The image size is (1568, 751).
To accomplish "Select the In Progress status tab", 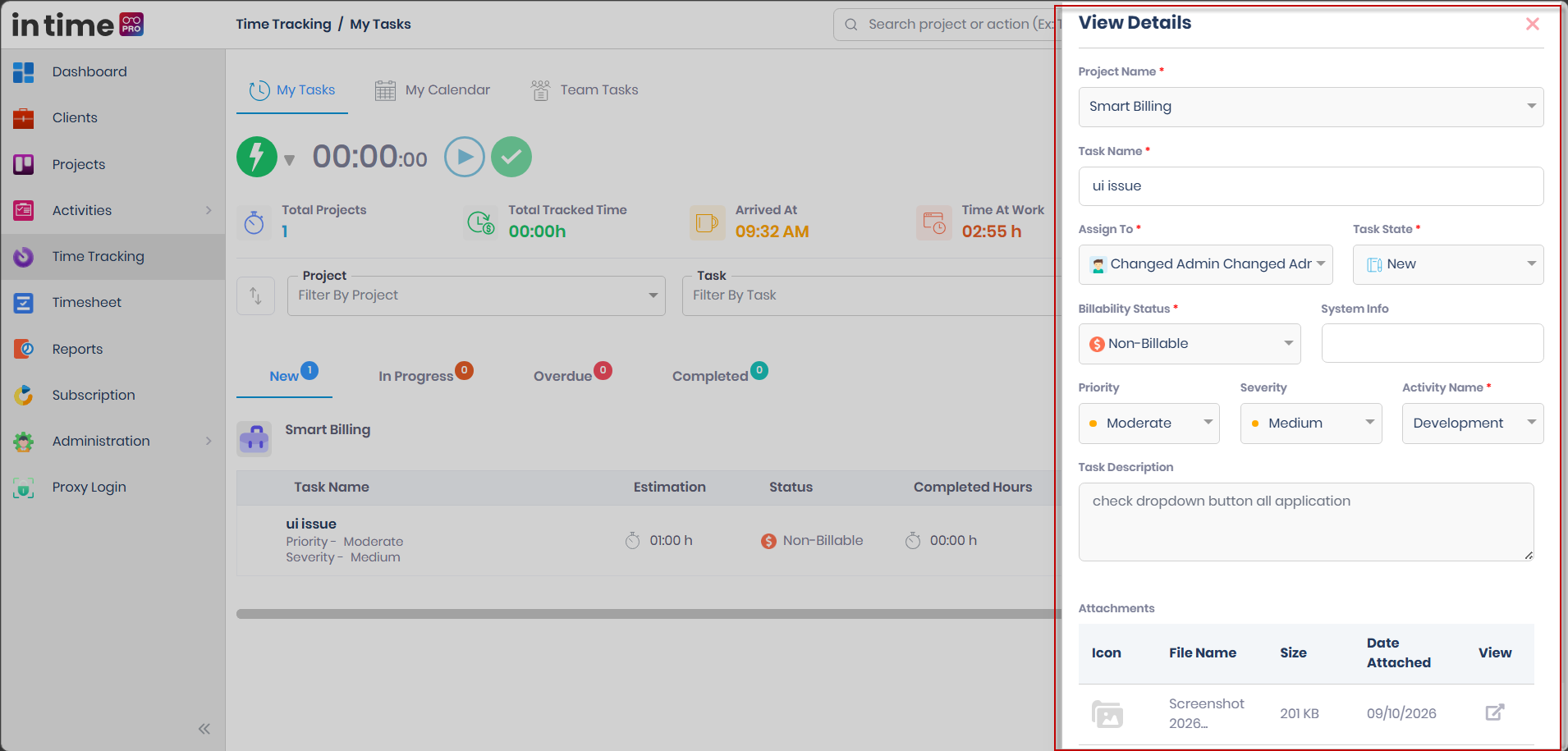I will pyautogui.click(x=425, y=375).
